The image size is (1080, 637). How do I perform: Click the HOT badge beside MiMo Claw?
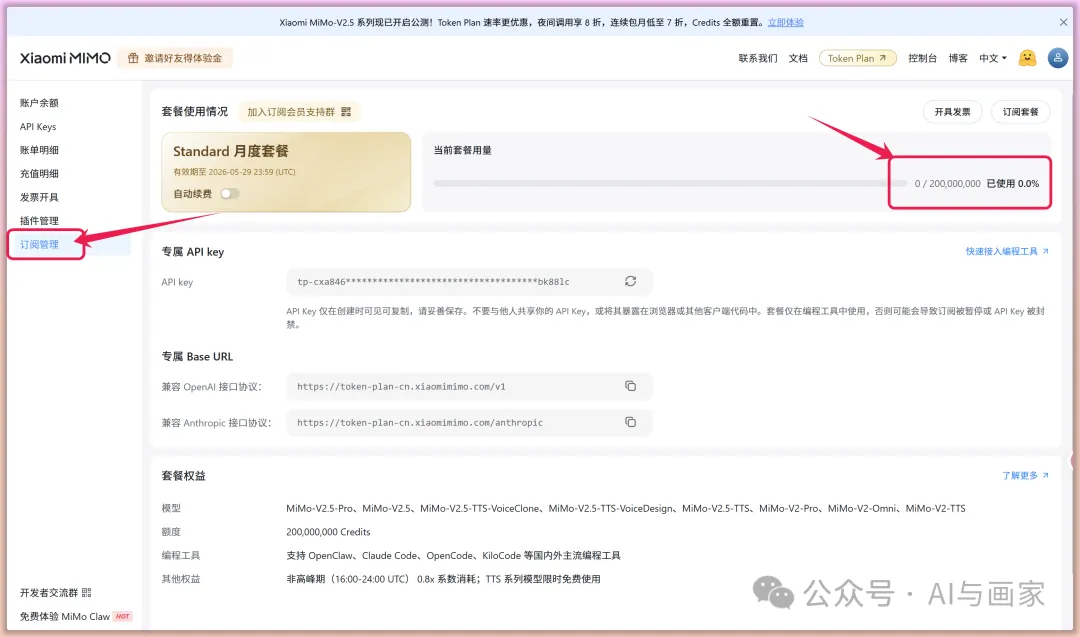123,616
